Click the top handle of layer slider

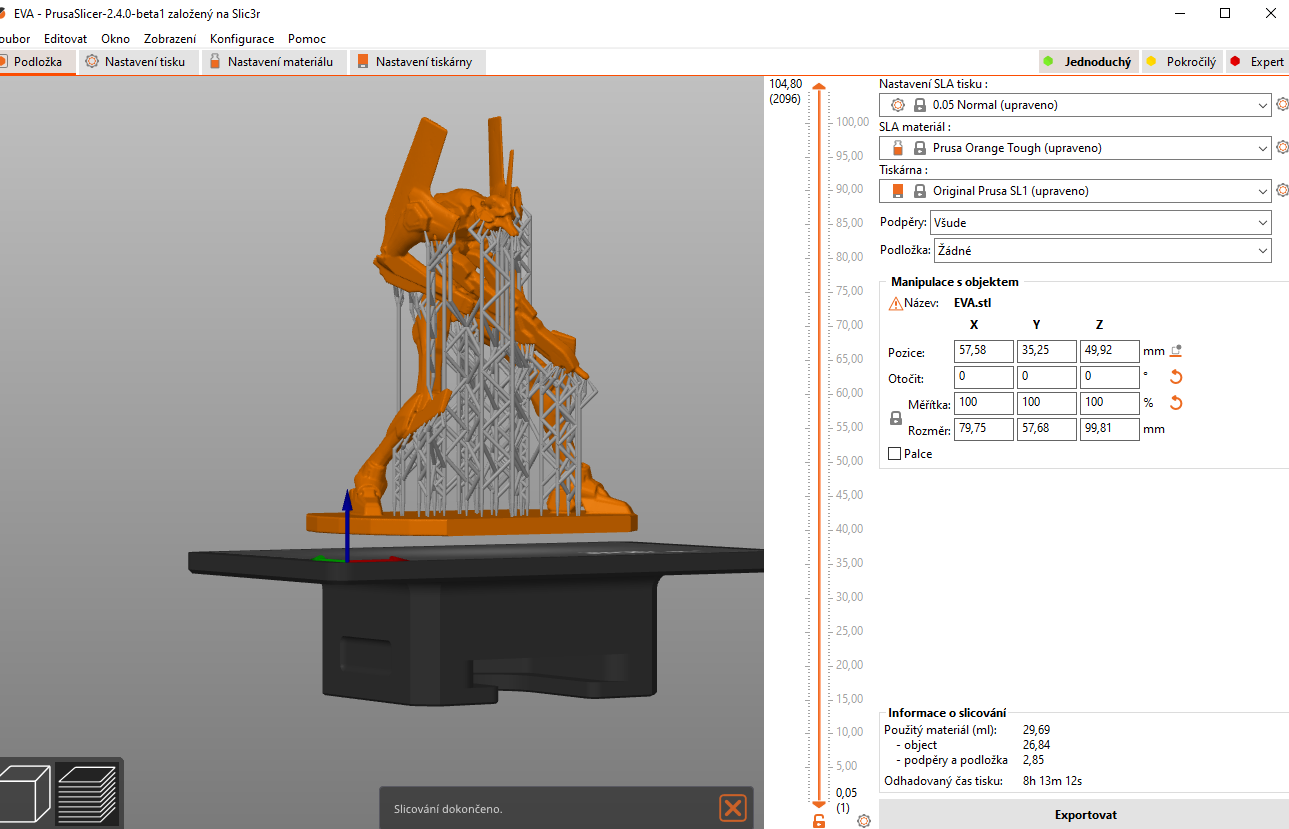(x=819, y=88)
